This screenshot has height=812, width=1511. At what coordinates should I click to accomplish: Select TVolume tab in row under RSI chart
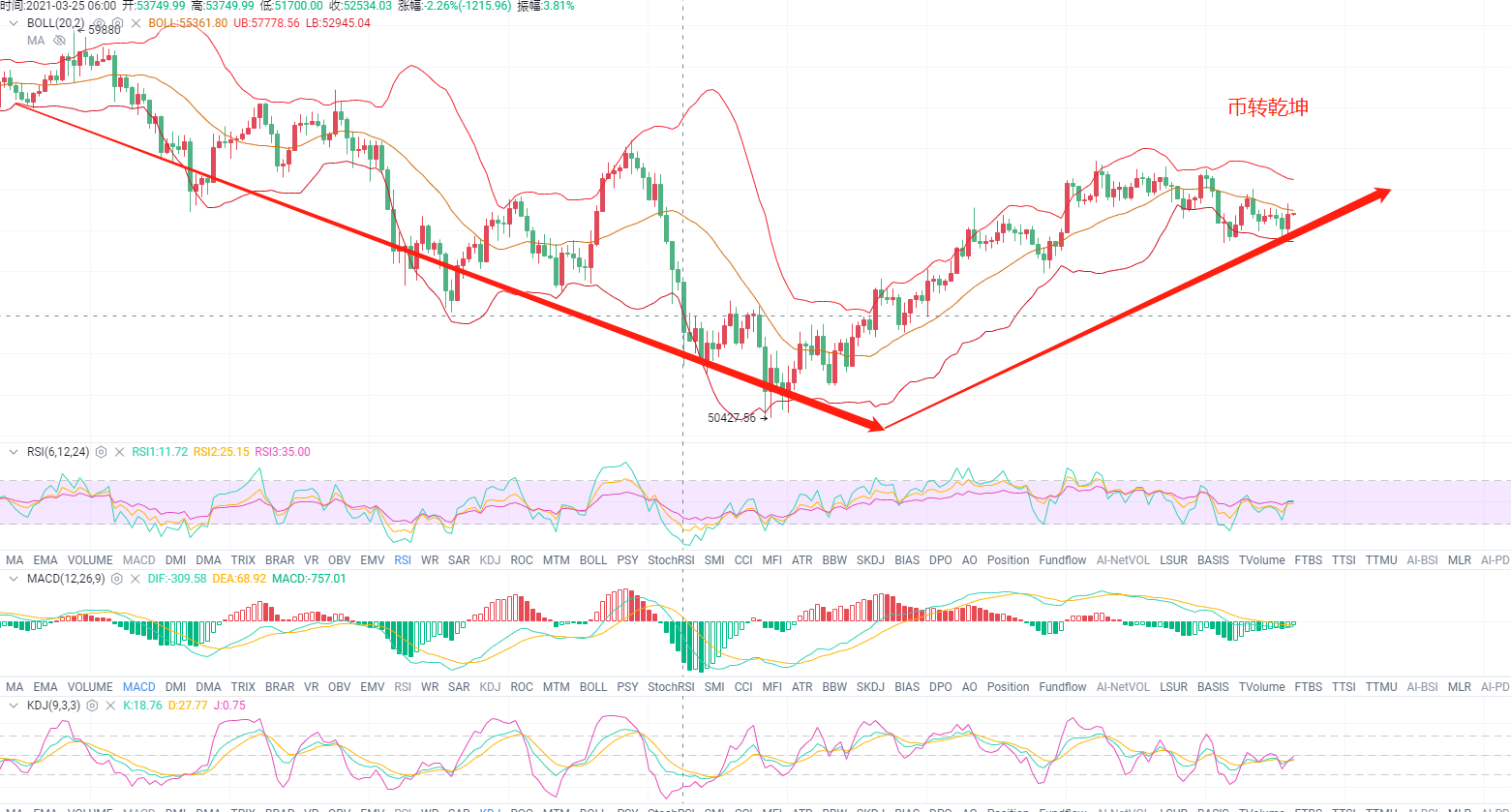coord(1262,560)
